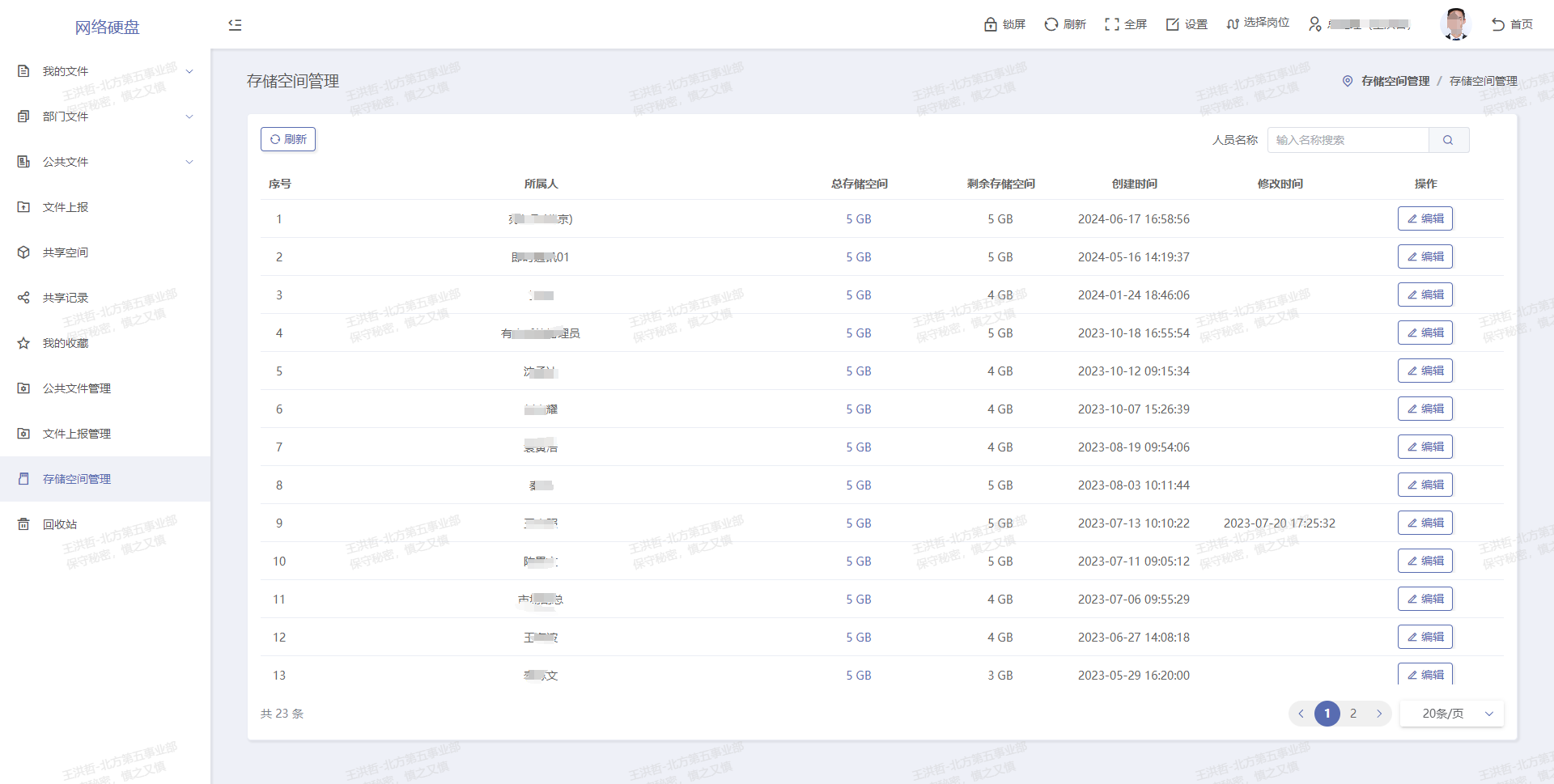
Task: Click the 回收站 trash icon
Action: pos(23,524)
